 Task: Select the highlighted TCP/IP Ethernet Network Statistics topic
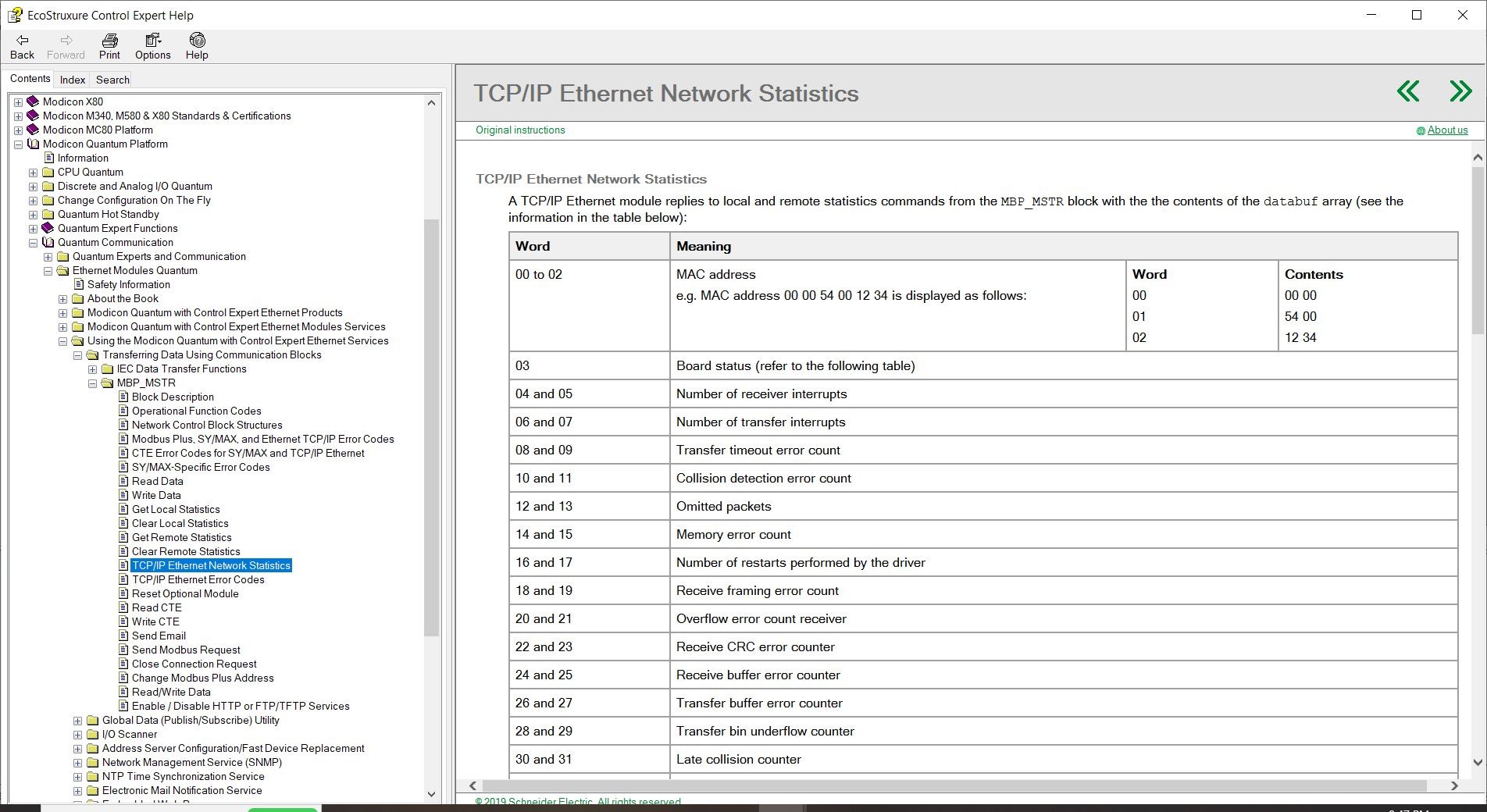pos(211,565)
